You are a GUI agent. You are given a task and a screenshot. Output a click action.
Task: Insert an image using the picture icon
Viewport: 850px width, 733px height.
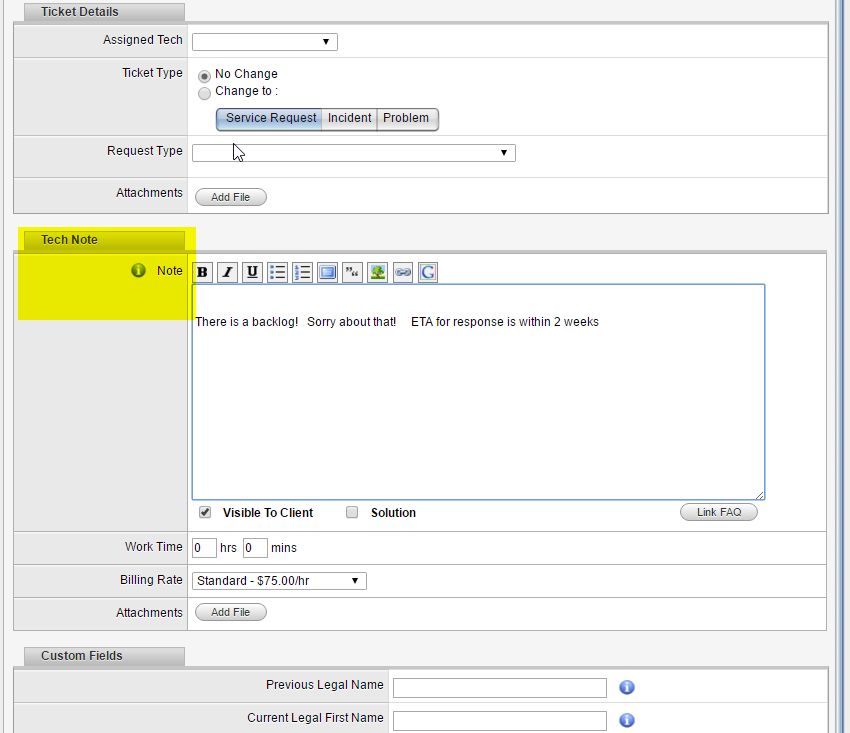[x=377, y=272]
